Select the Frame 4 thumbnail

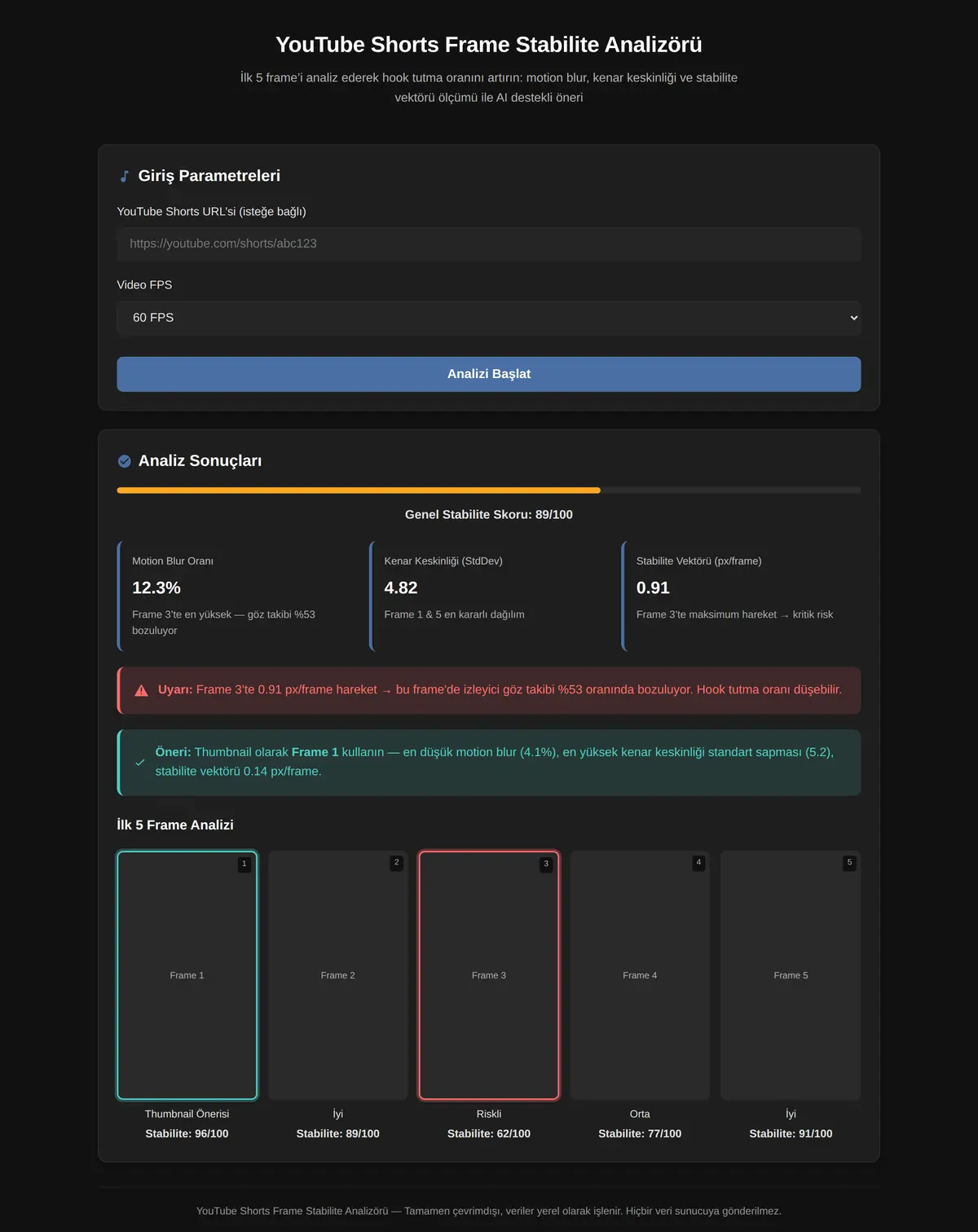[640, 975]
